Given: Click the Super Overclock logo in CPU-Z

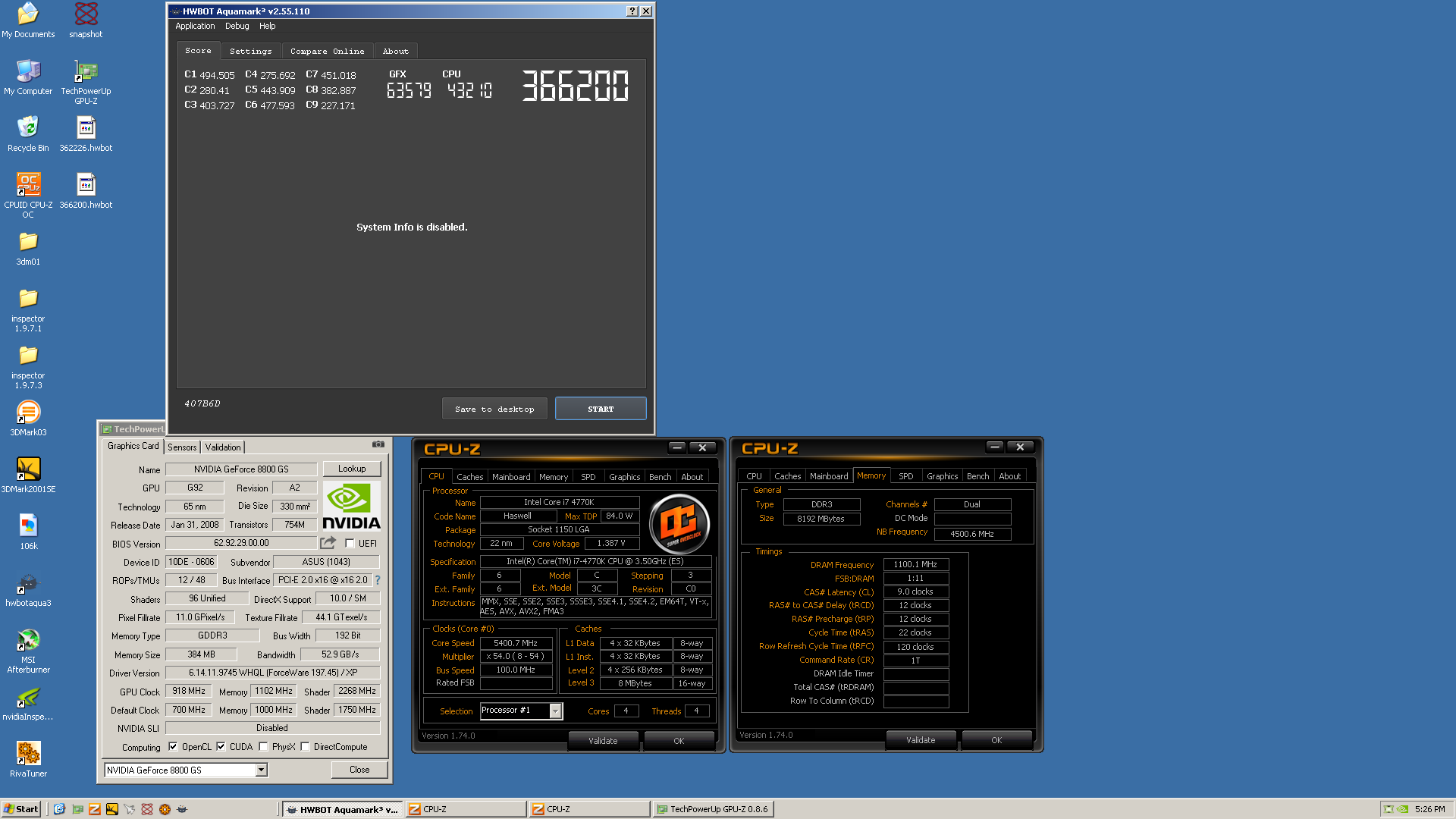Looking at the screenshot, I should 679,522.
